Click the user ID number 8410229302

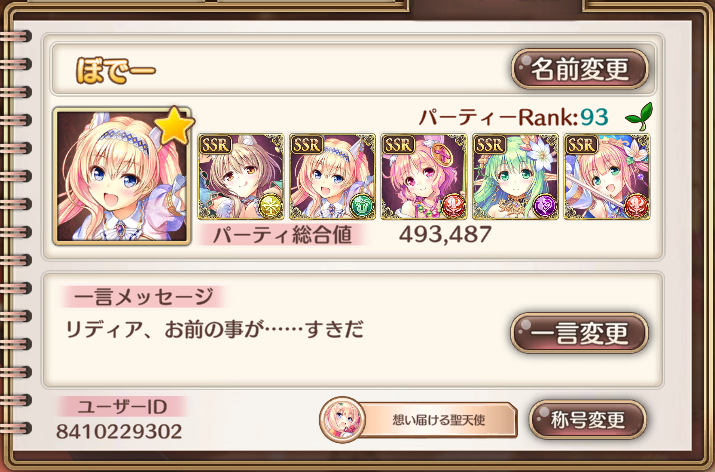(119, 431)
